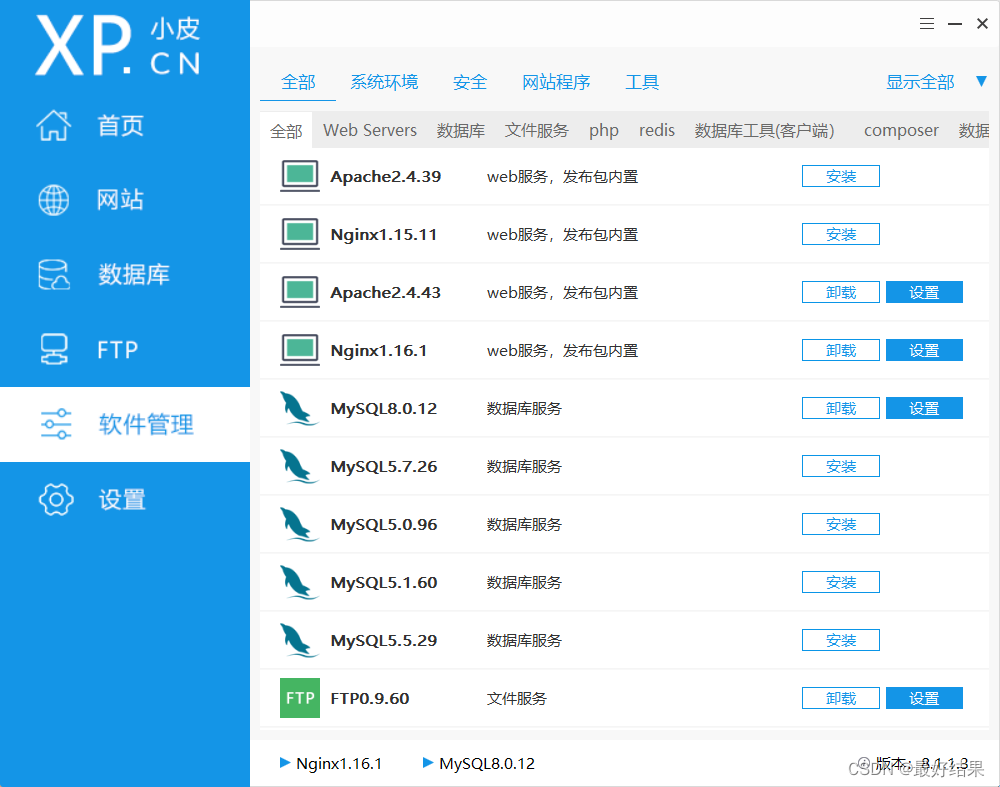Select redis sub-tab

[657, 130]
